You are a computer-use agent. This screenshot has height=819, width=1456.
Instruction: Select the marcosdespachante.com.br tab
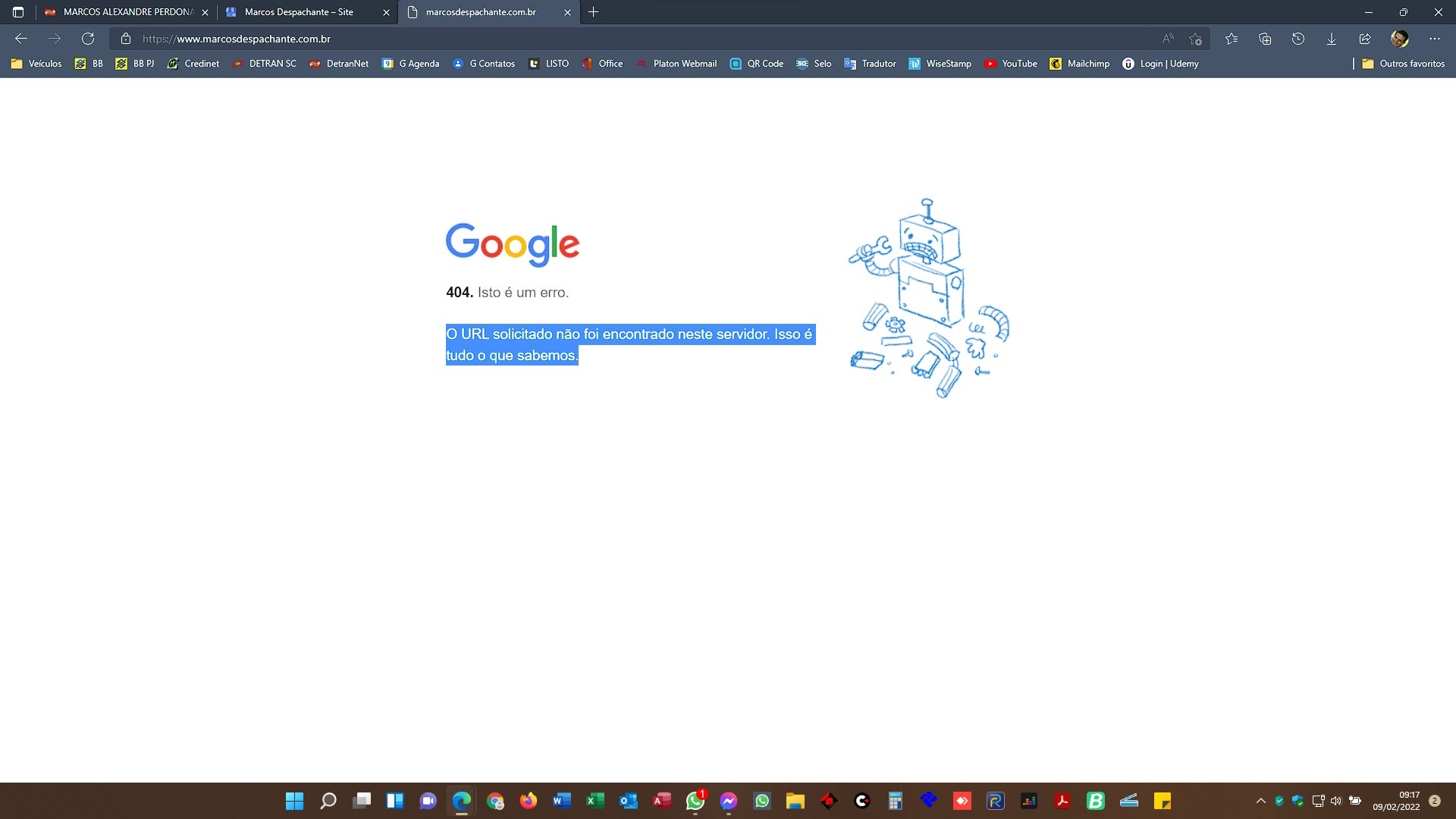(481, 12)
